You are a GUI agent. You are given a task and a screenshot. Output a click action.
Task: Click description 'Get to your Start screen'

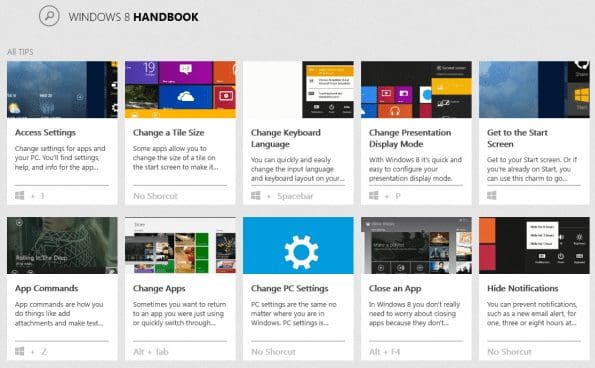[x=532, y=169]
